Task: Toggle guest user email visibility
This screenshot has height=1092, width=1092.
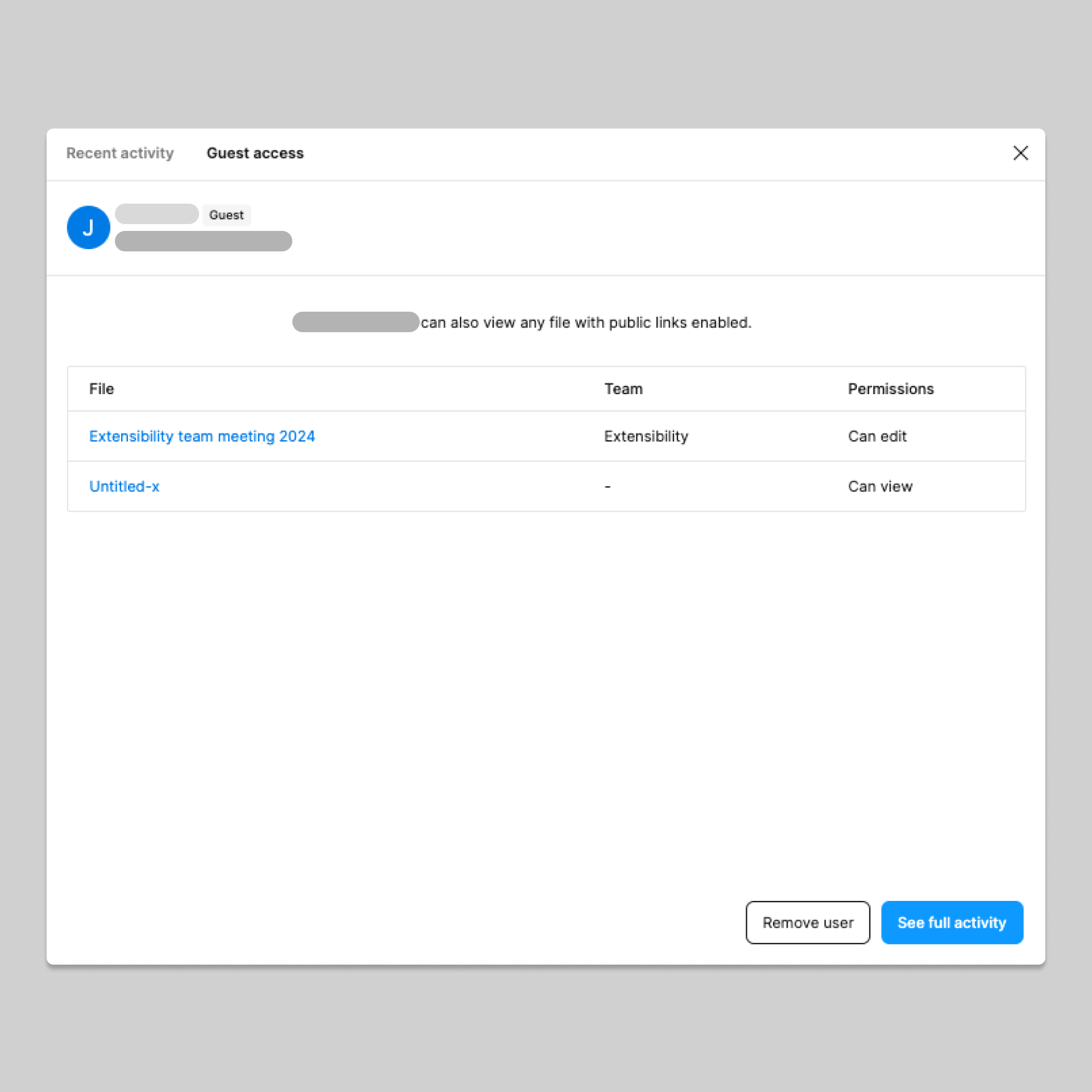Action: (x=203, y=241)
